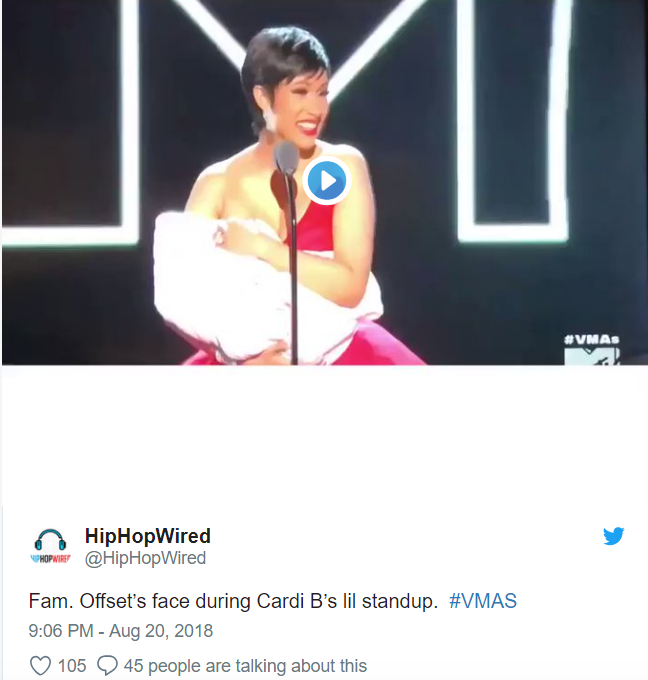Open replies via the speech bubble icon

[x=107, y=665]
